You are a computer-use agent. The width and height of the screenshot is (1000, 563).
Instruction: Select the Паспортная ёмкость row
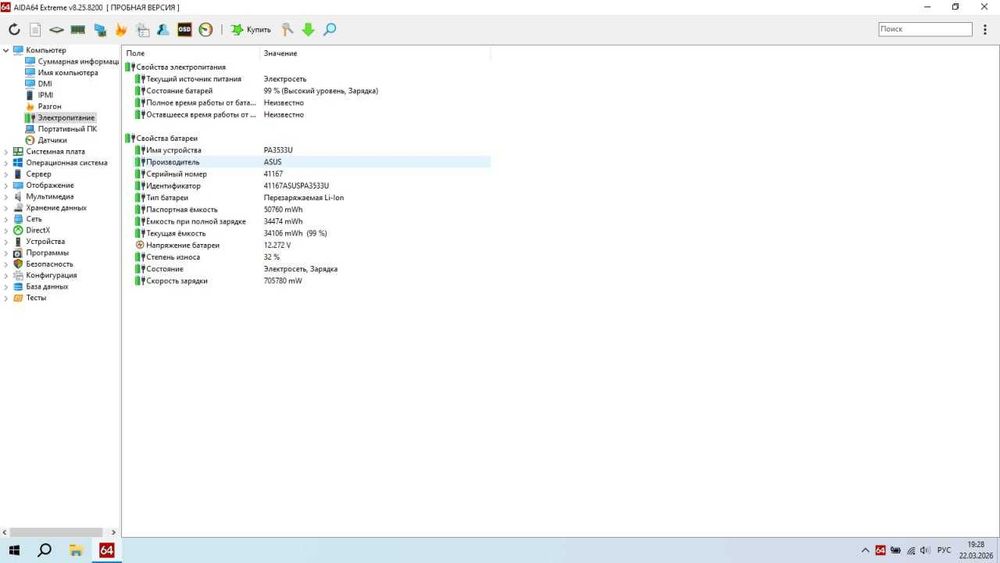click(307, 210)
